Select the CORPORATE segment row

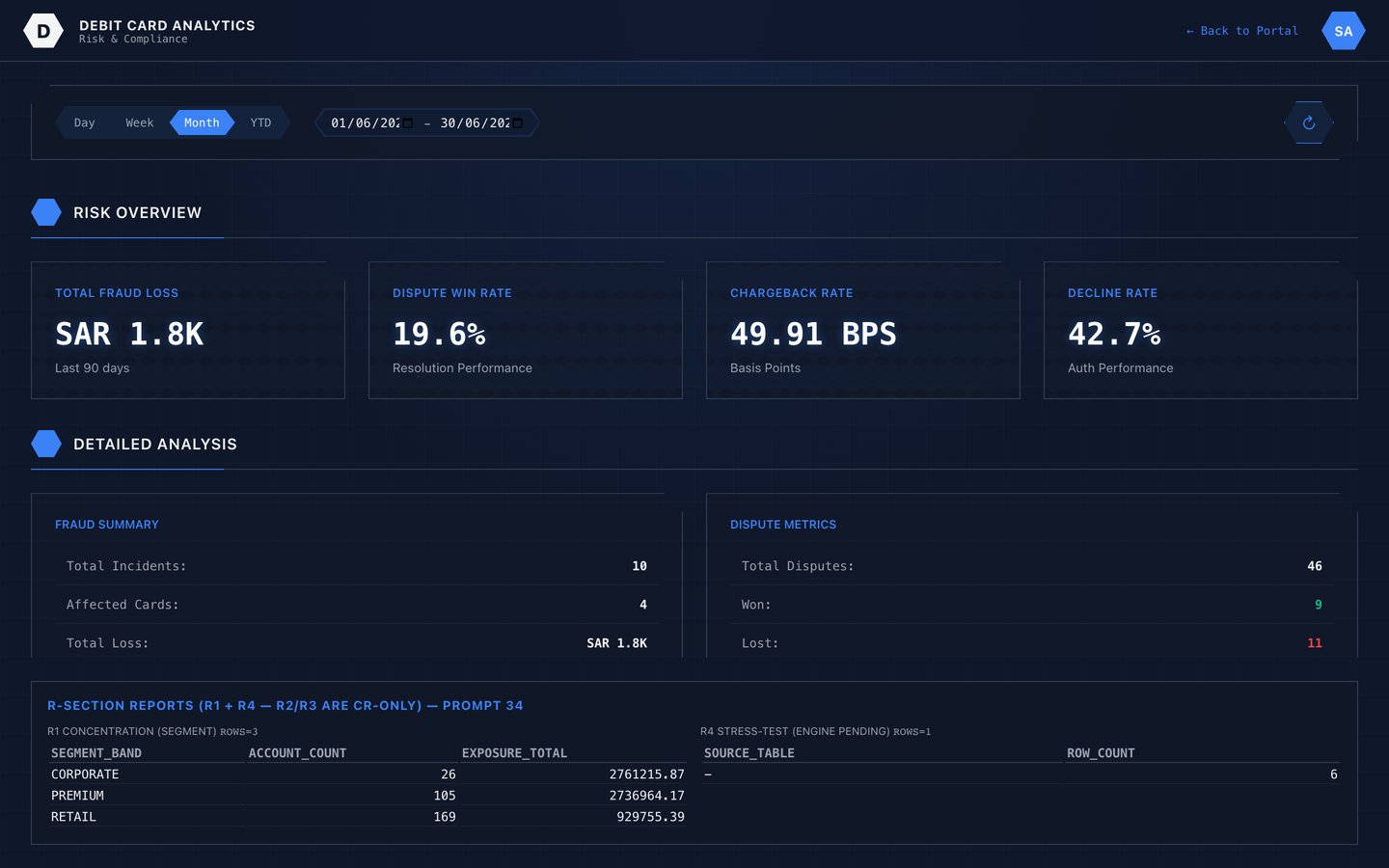tap(368, 774)
